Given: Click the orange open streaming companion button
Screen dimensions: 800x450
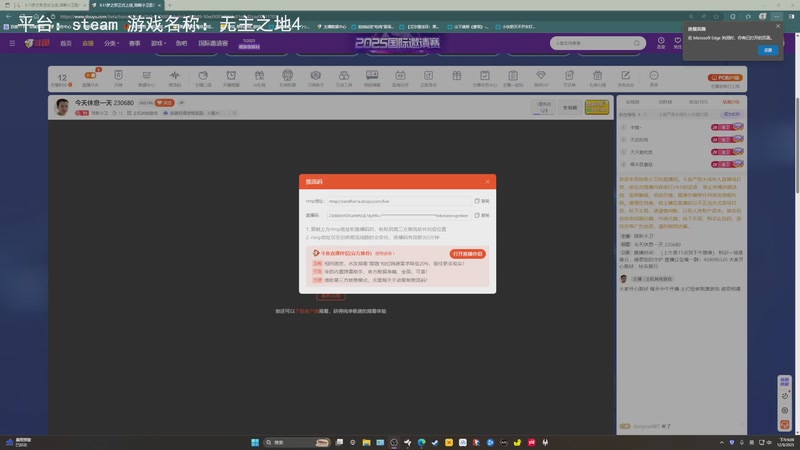Looking at the screenshot, I should tap(467, 254).
